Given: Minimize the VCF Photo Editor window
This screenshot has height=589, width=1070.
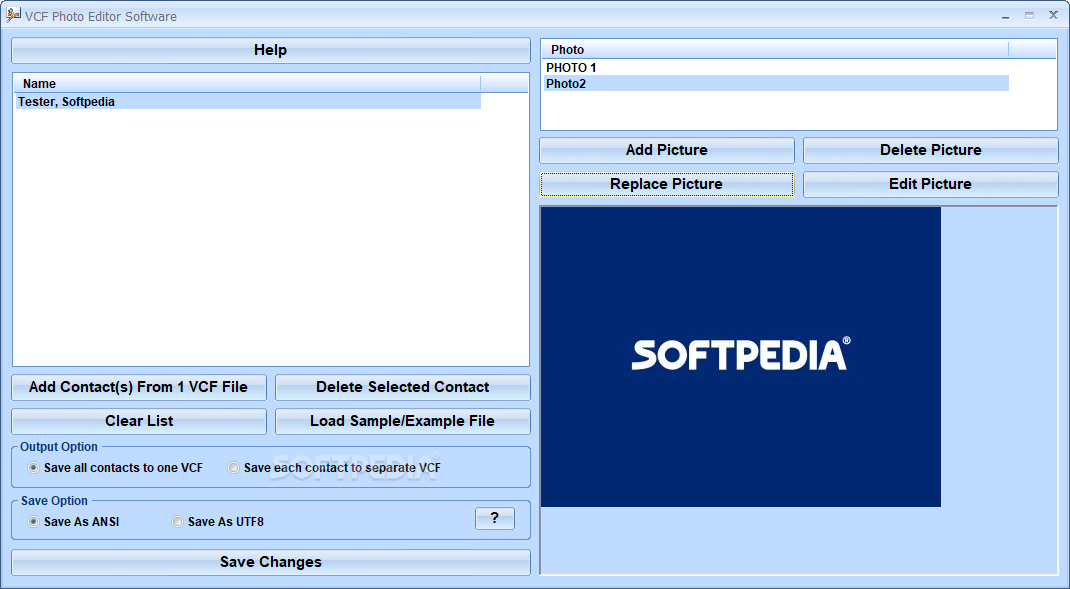Looking at the screenshot, I should coord(1005,16).
